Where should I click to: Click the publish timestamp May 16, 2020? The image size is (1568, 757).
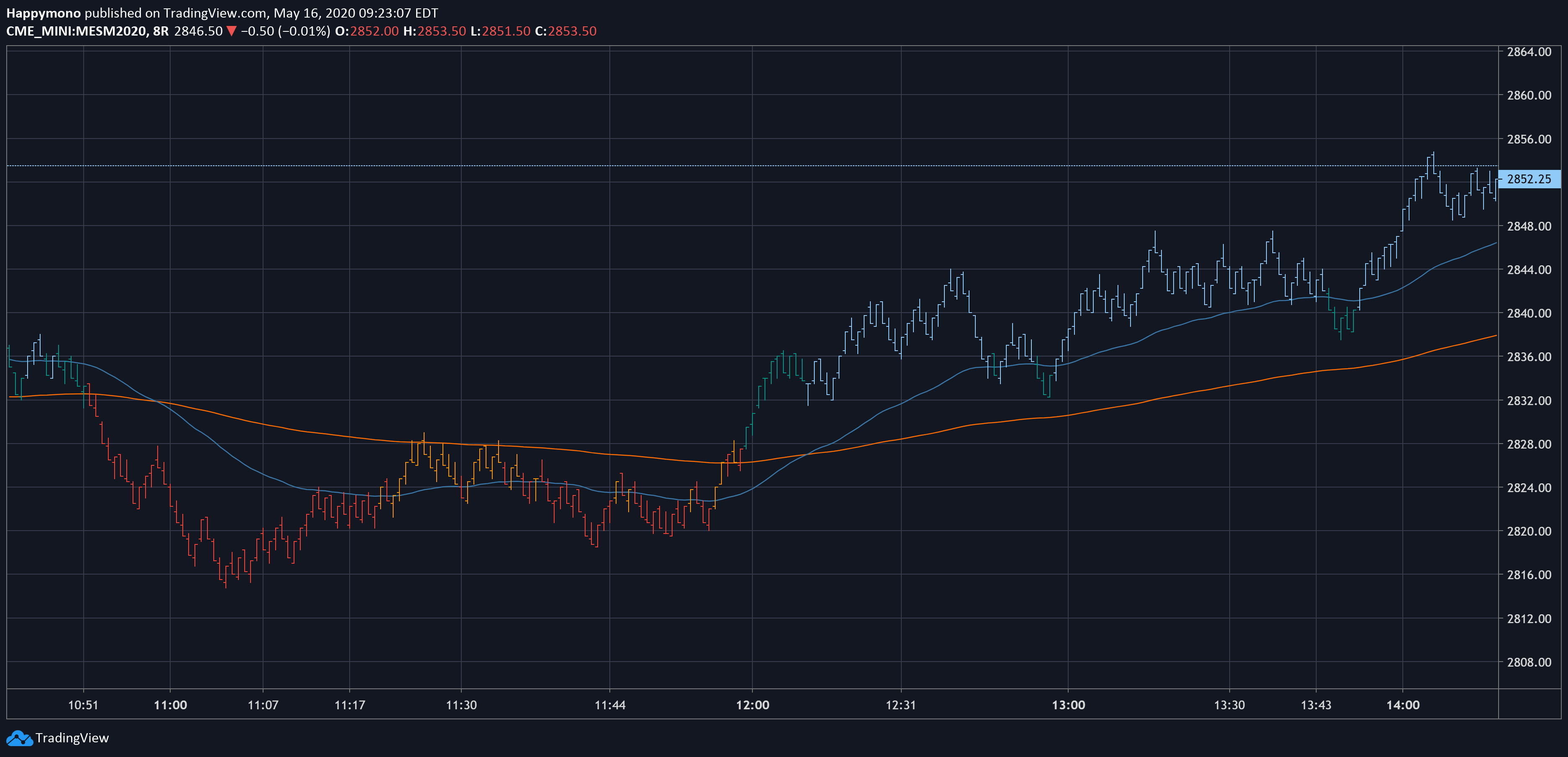tap(314, 13)
